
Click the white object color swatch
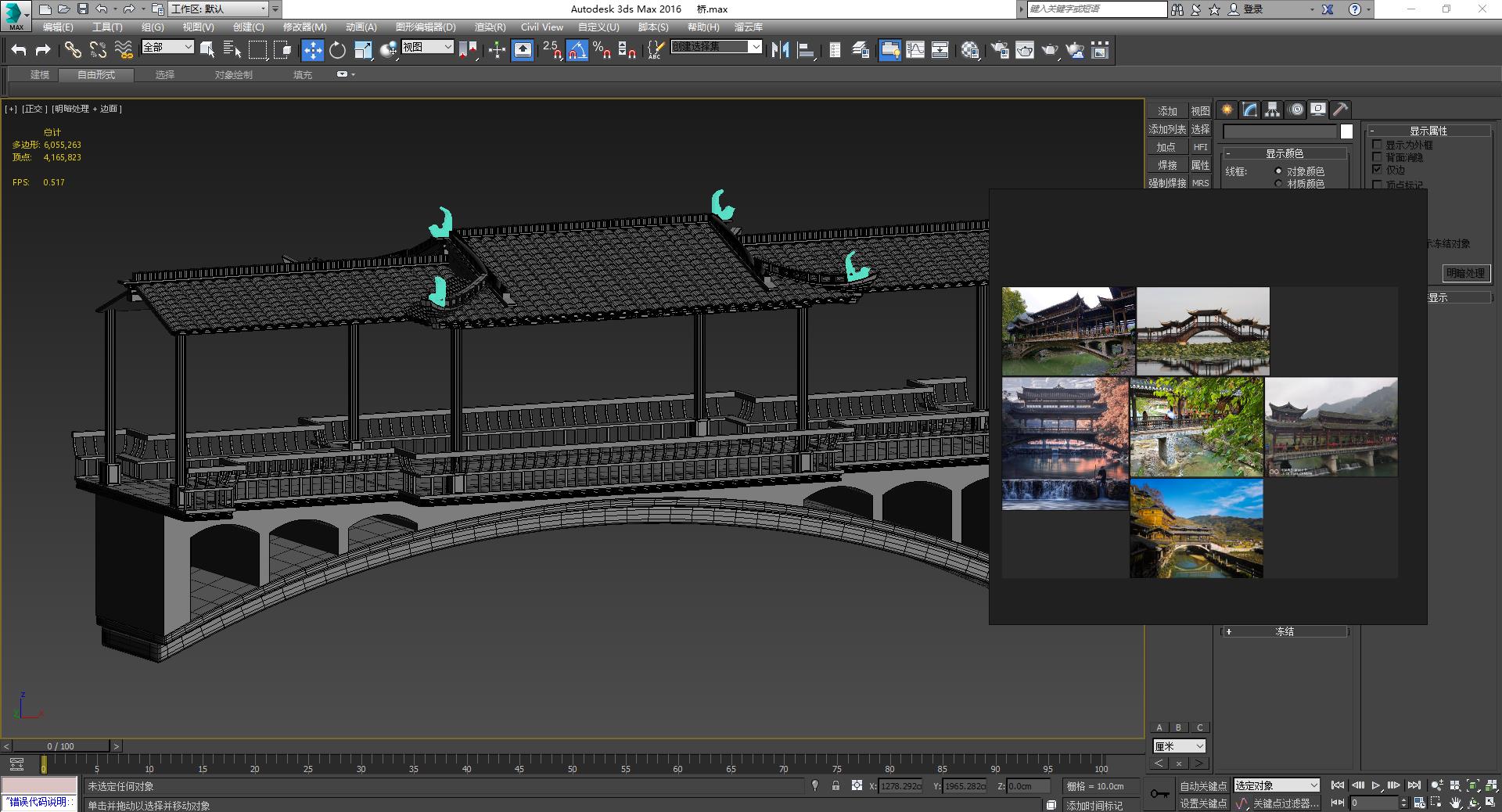[x=1346, y=131]
